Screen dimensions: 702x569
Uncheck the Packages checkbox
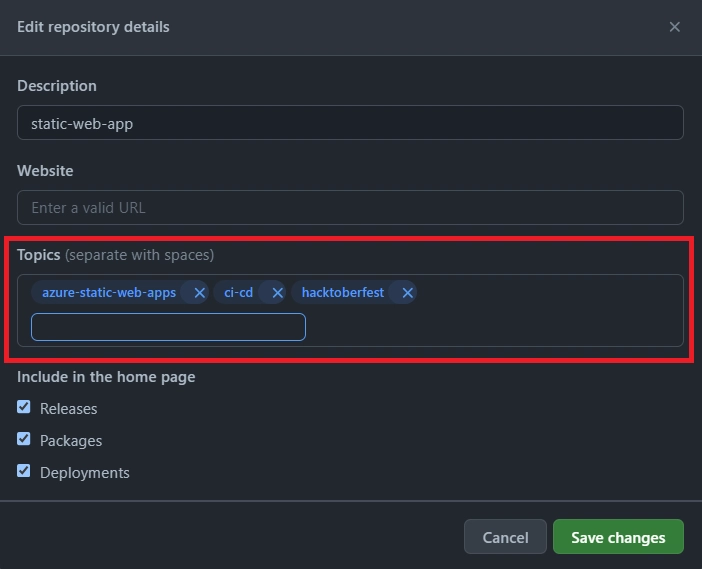[x=24, y=439]
